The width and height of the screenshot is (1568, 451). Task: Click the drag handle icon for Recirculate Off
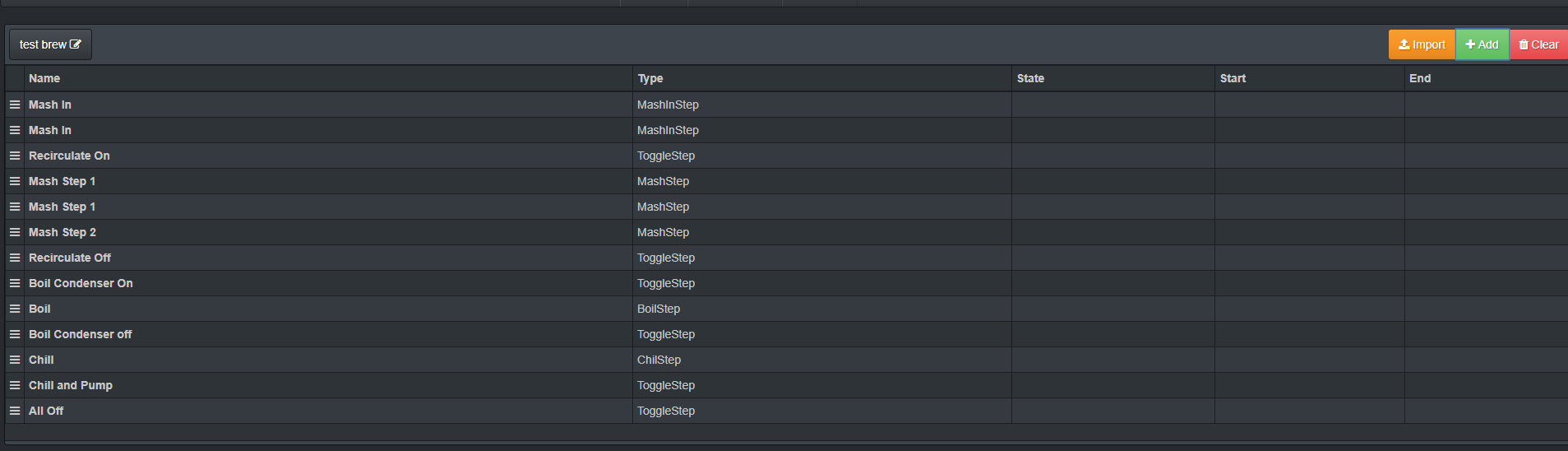point(15,258)
